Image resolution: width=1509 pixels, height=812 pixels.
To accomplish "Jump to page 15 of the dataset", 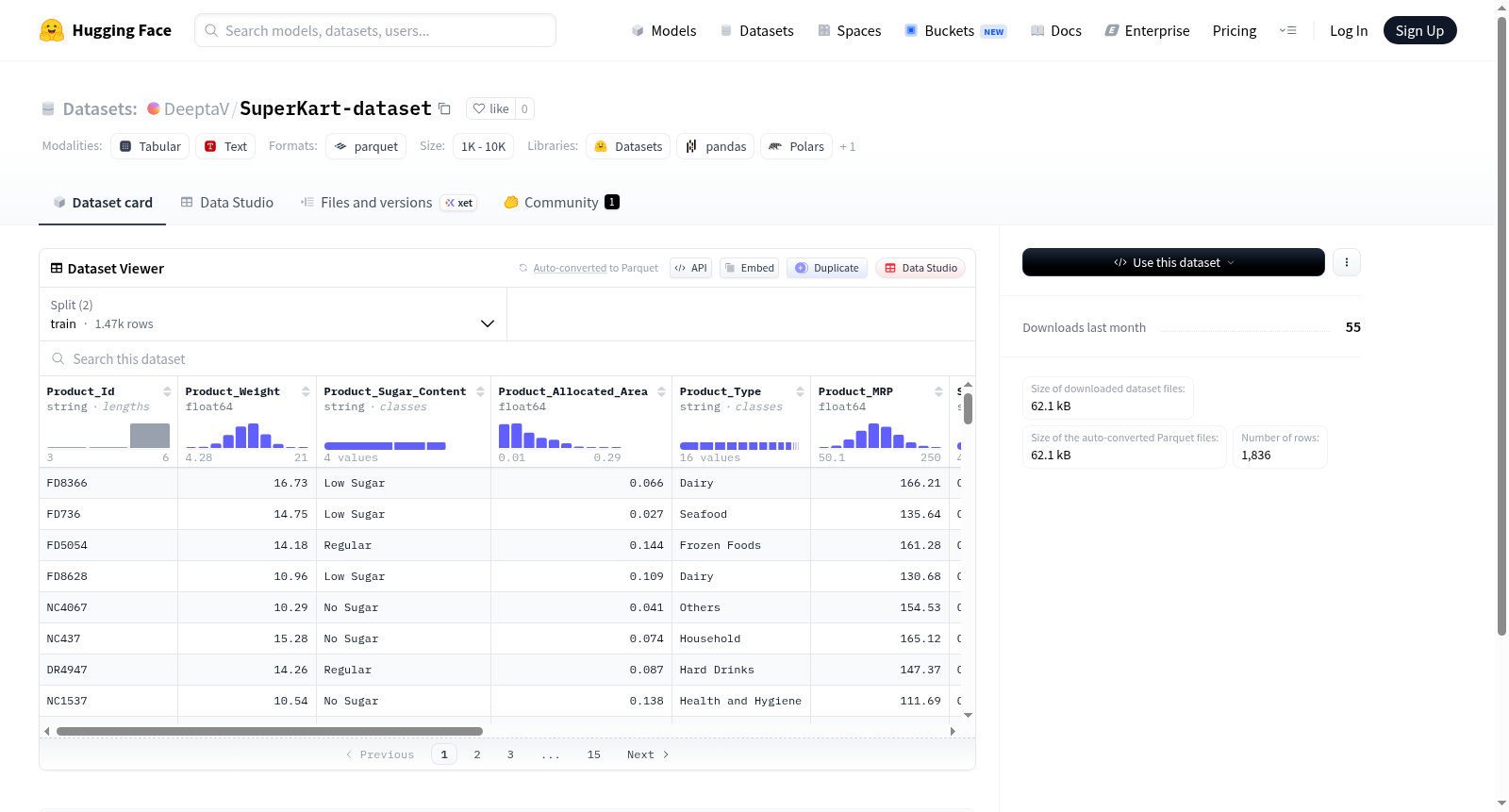I will pos(594,754).
